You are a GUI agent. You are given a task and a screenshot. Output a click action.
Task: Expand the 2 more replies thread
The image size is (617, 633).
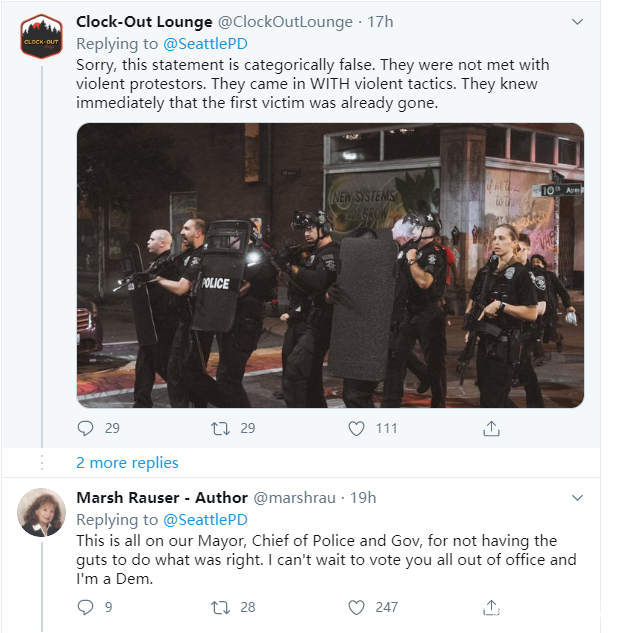[x=127, y=462]
